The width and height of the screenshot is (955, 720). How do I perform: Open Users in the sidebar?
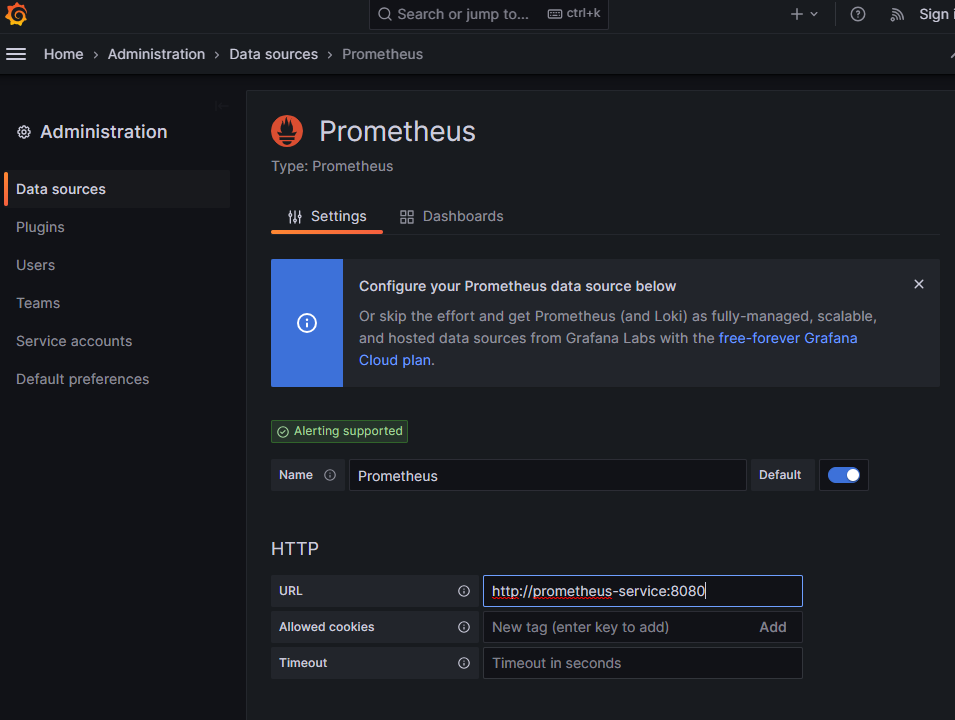pos(35,265)
